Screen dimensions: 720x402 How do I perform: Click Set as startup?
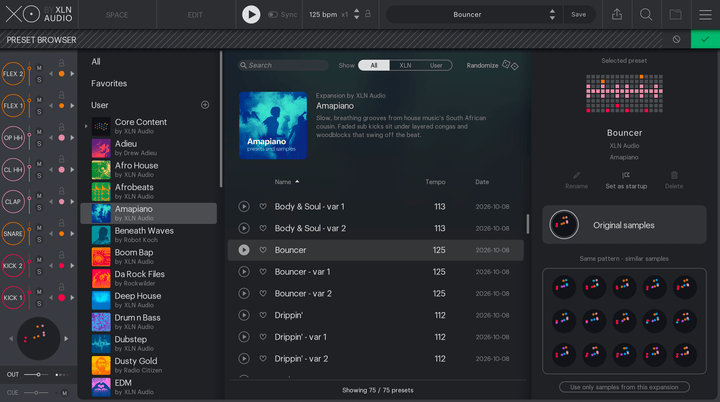click(x=626, y=181)
